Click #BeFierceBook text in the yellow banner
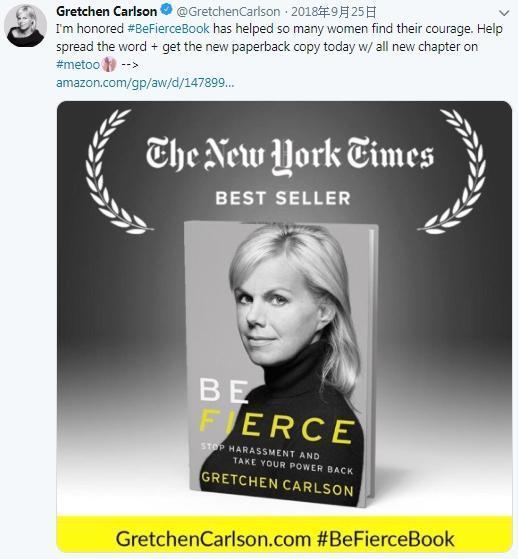Viewport: 518px width, 559px height. tap(385, 539)
